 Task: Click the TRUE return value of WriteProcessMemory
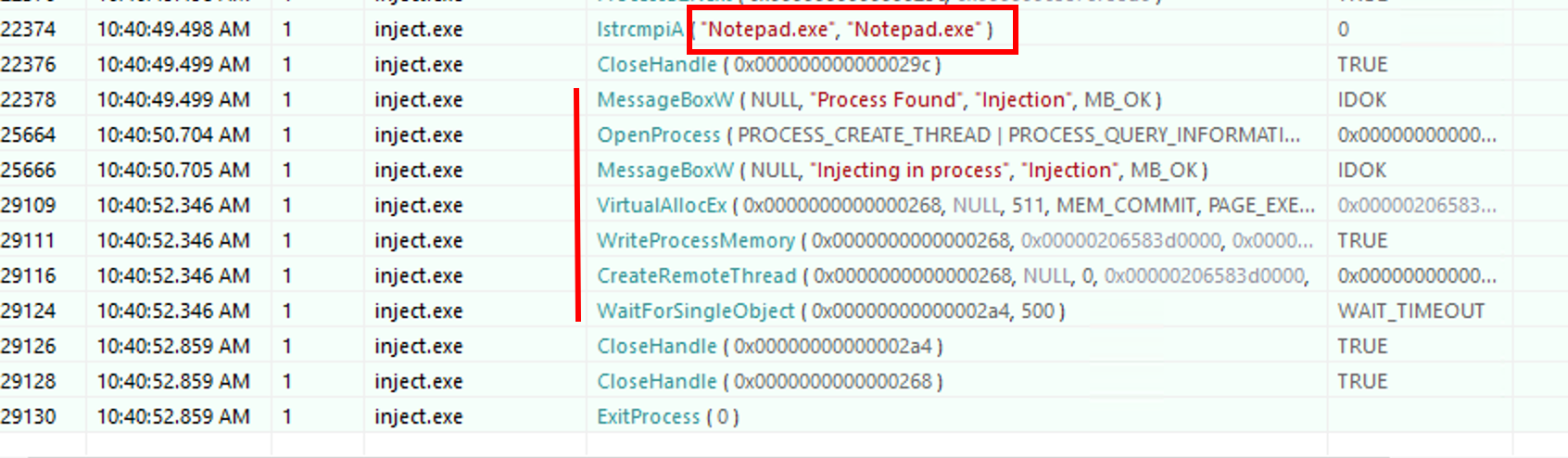1361,241
